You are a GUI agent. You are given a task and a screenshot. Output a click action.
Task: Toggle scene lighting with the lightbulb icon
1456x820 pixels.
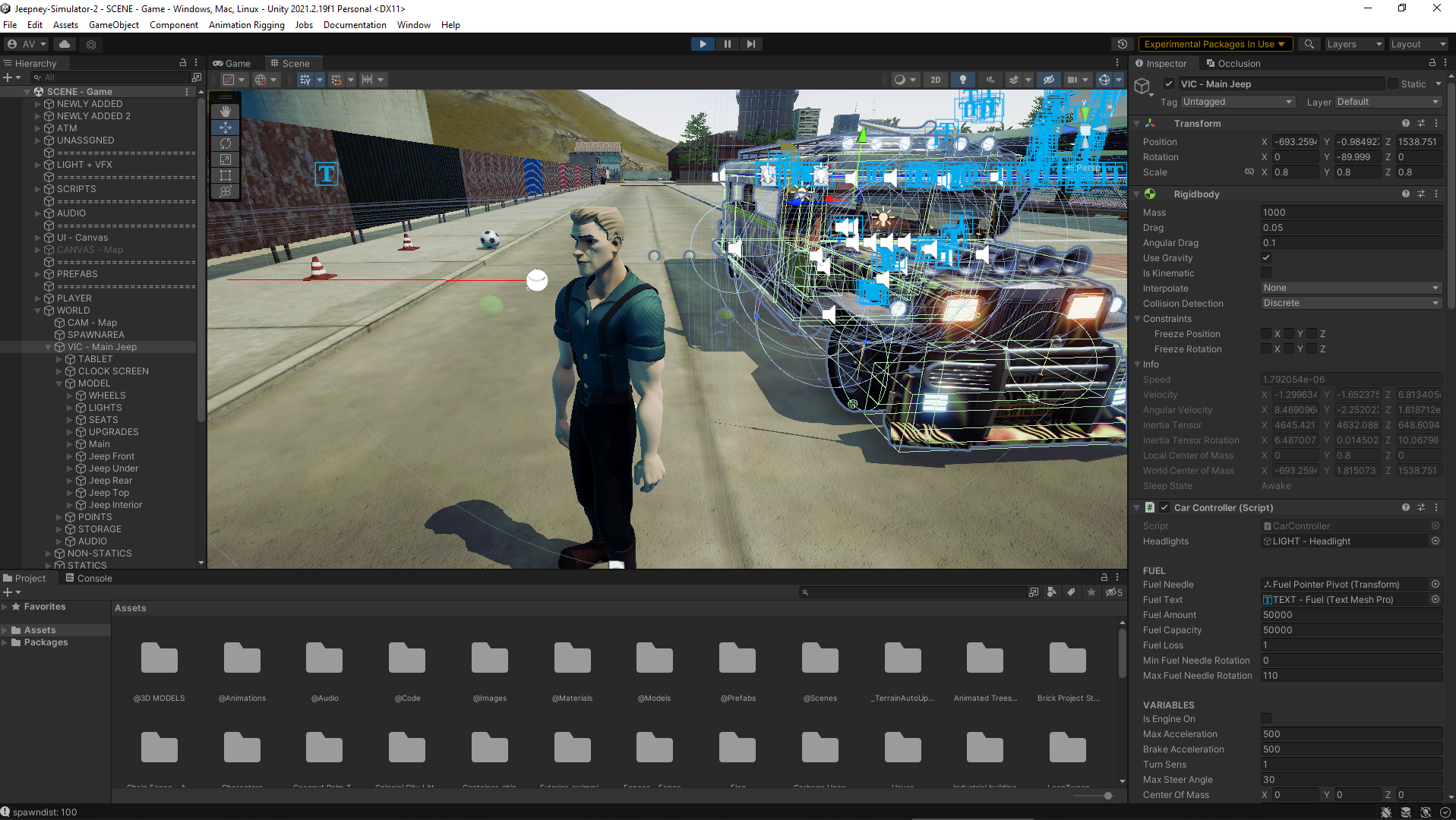tap(962, 80)
